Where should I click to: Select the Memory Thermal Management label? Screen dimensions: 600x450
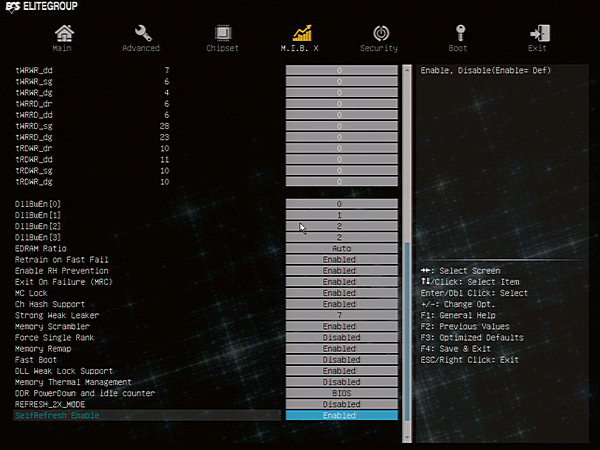pos(73,382)
